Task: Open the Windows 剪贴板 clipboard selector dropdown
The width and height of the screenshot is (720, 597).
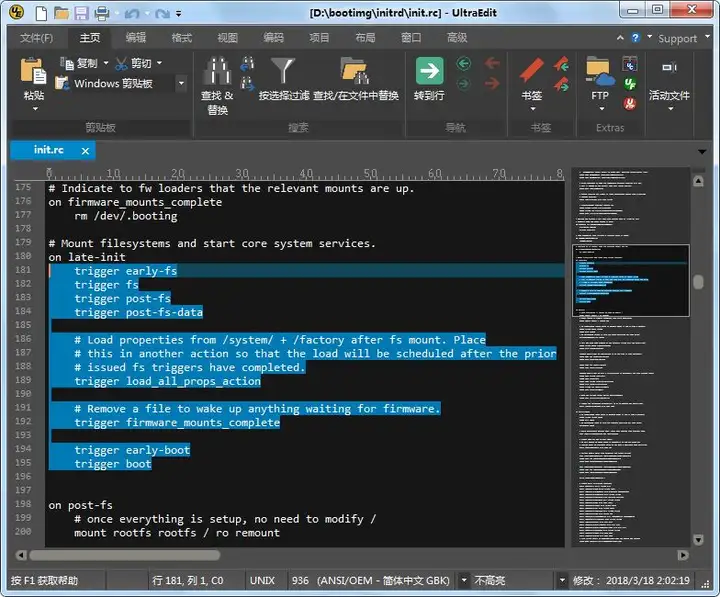Action: [181, 83]
